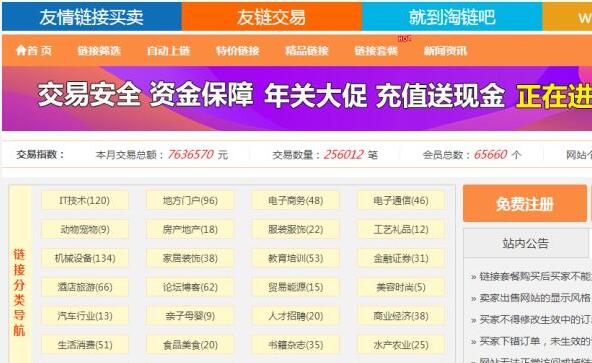
Task: Select 教育培训(53) category
Action: (296, 258)
